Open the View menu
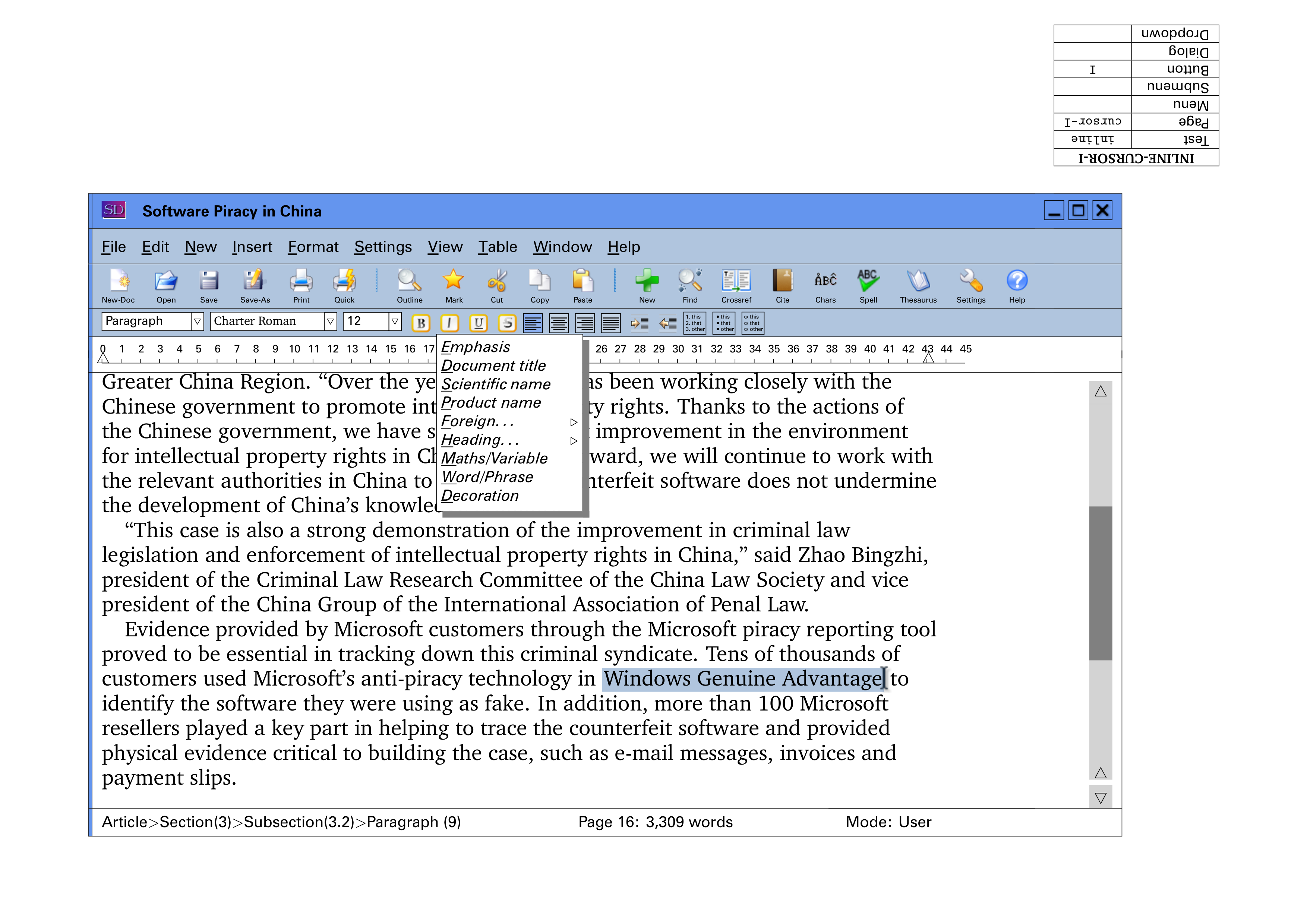The image size is (1307, 924). click(445, 247)
